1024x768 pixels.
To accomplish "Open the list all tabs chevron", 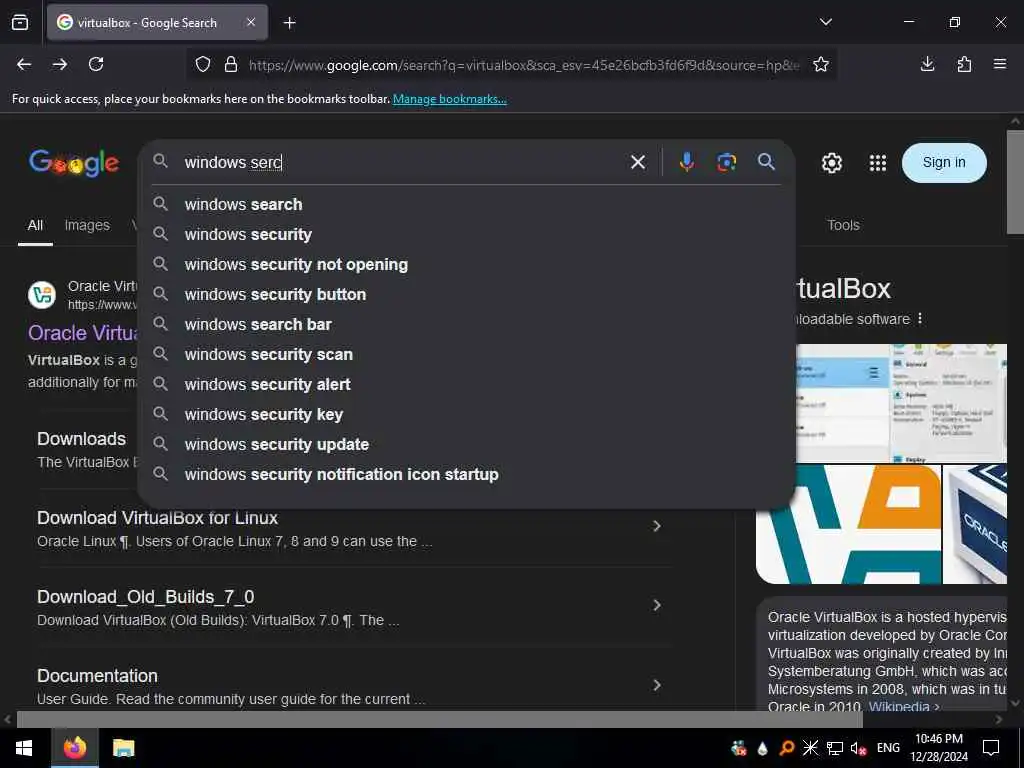I will (826, 22).
